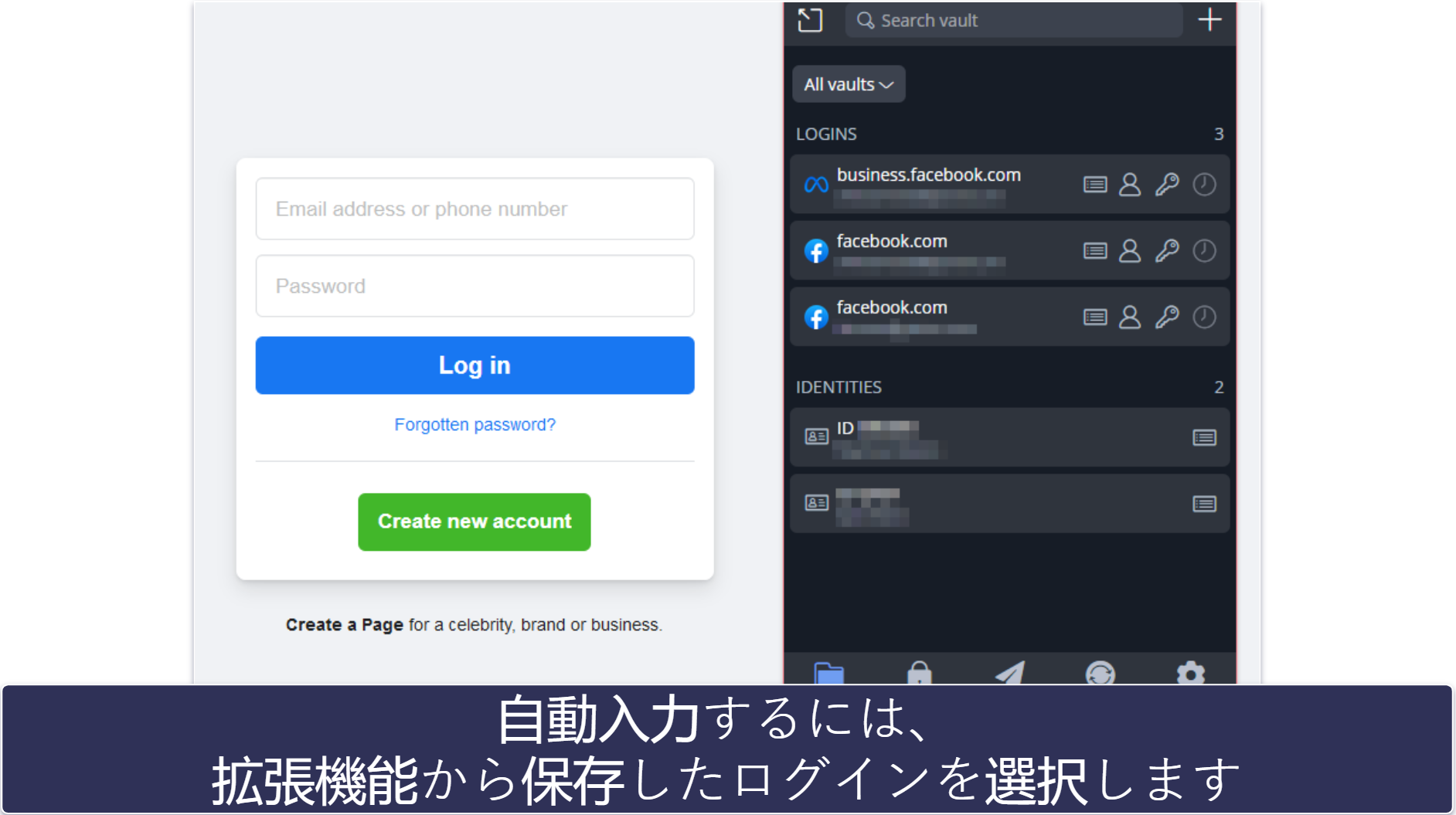Open the All vaults dropdown
This screenshot has height=815, width=1456.
tap(849, 84)
